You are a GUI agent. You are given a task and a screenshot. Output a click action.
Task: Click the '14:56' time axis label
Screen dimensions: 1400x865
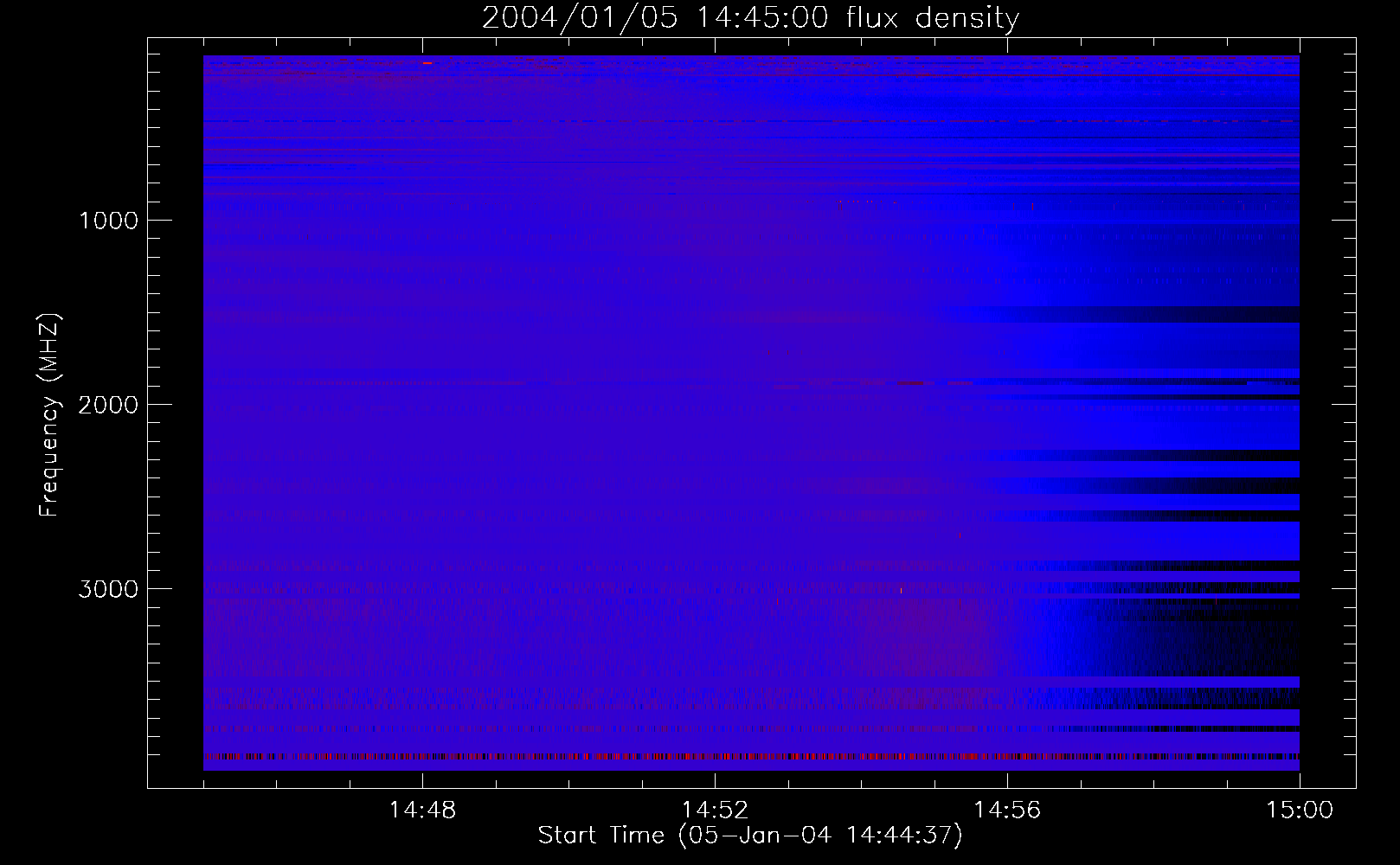tap(1007, 811)
